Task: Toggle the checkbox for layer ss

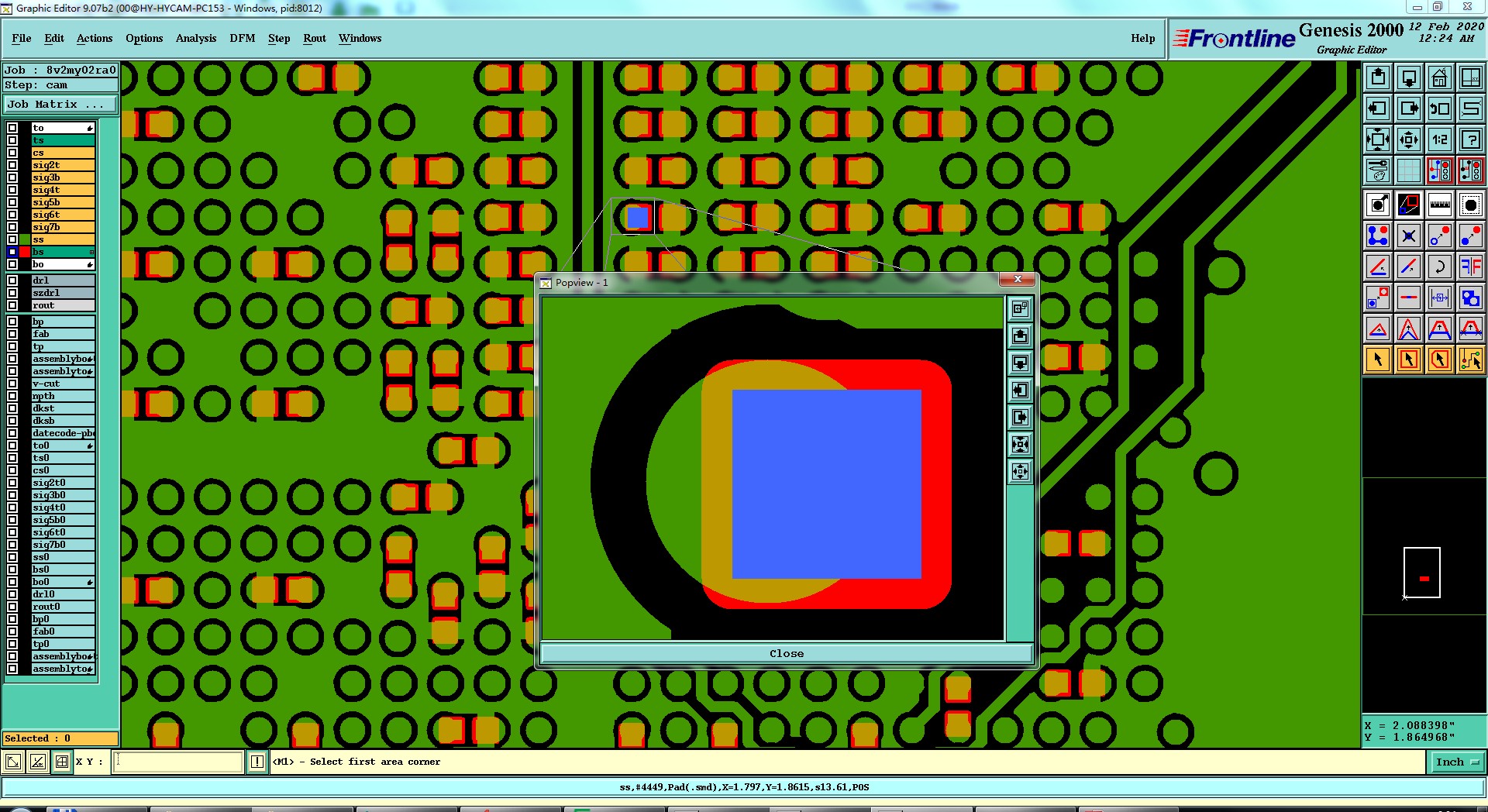Action: click(x=12, y=239)
